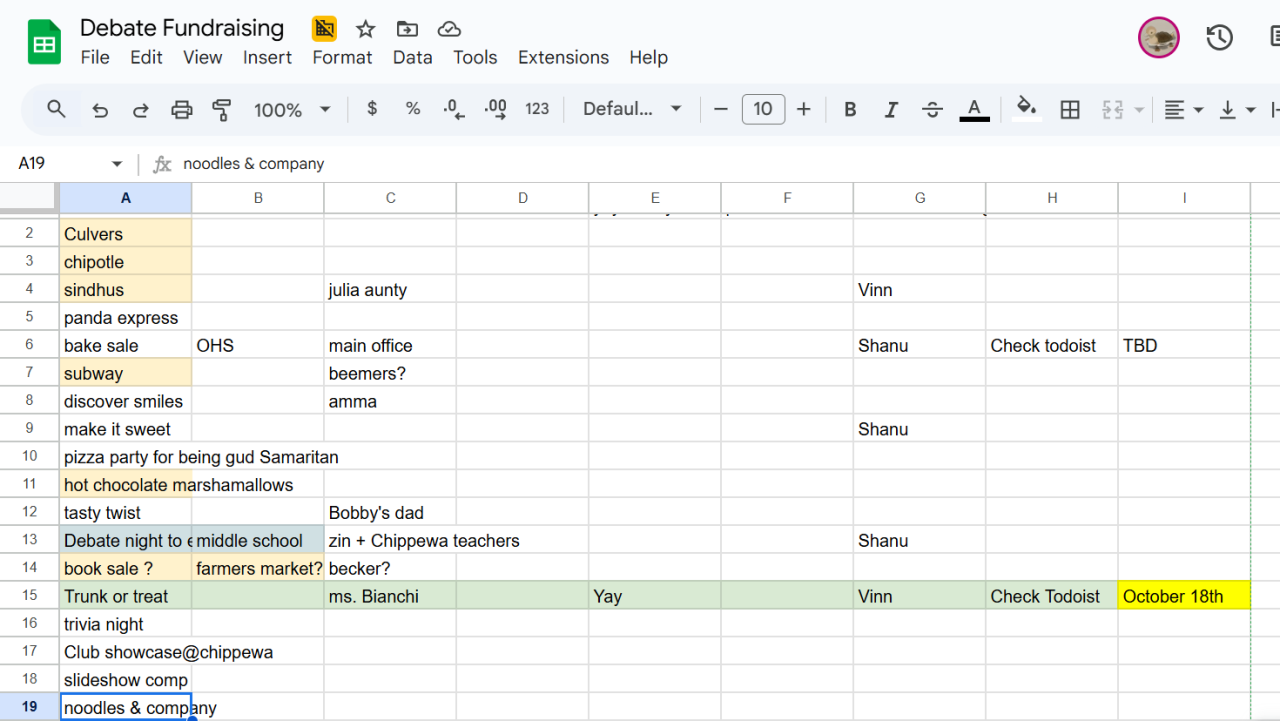Select the farmers market? cell

click(258, 568)
